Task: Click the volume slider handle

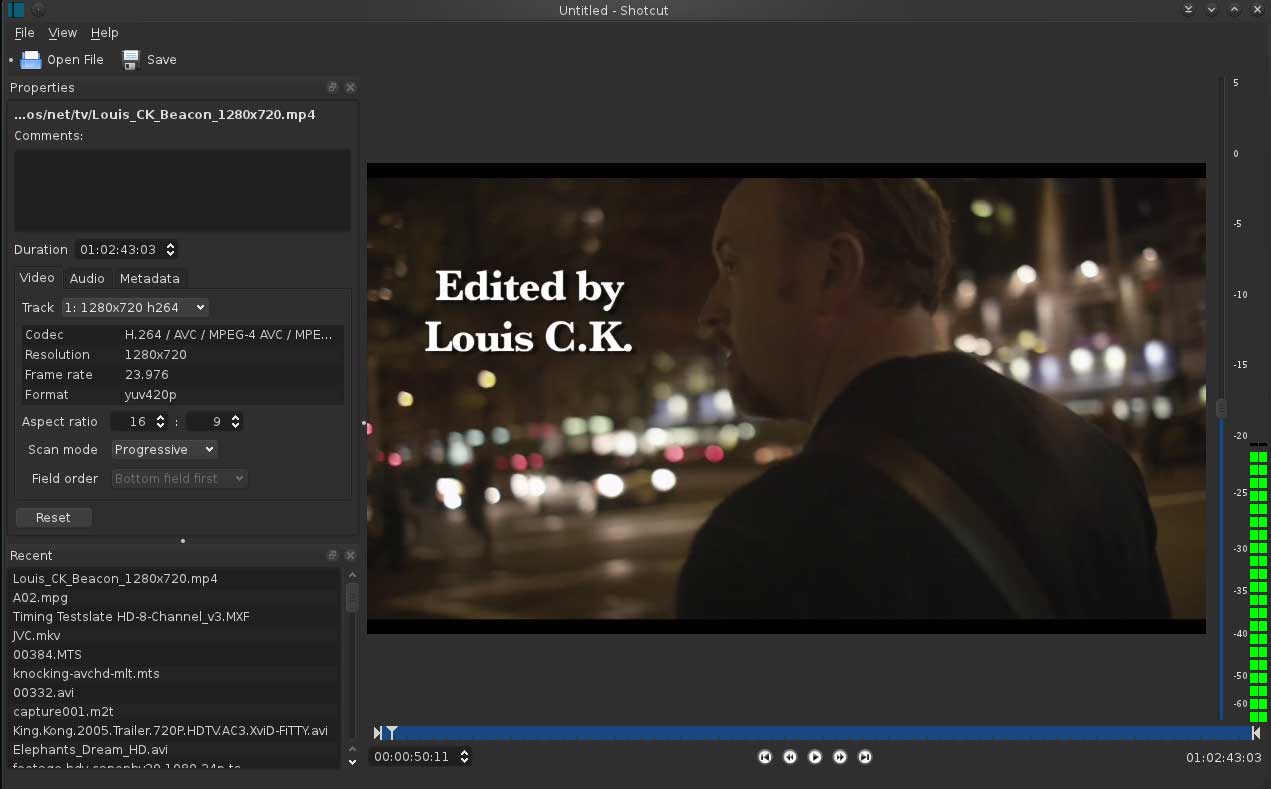Action: (x=1221, y=408)
